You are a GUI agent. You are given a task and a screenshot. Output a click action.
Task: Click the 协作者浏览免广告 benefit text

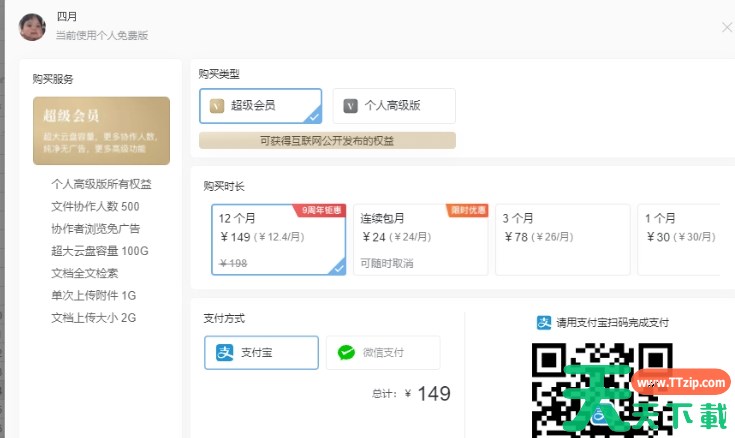click(x=96, y=229)
